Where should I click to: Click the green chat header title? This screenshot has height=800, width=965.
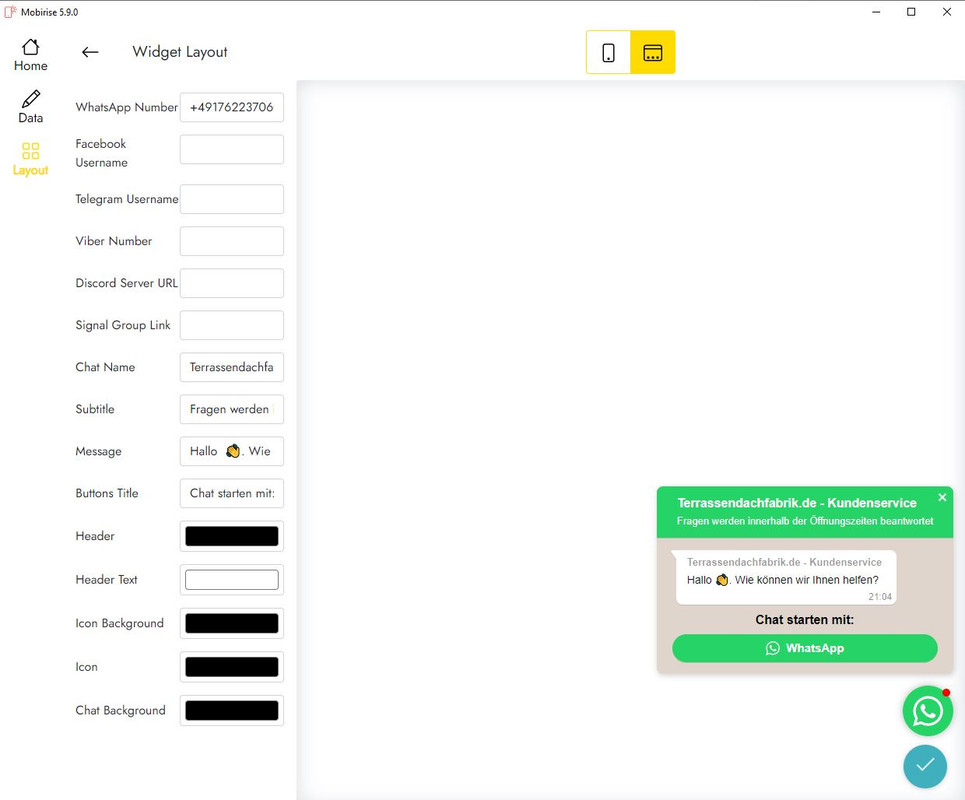coord(797,503)
